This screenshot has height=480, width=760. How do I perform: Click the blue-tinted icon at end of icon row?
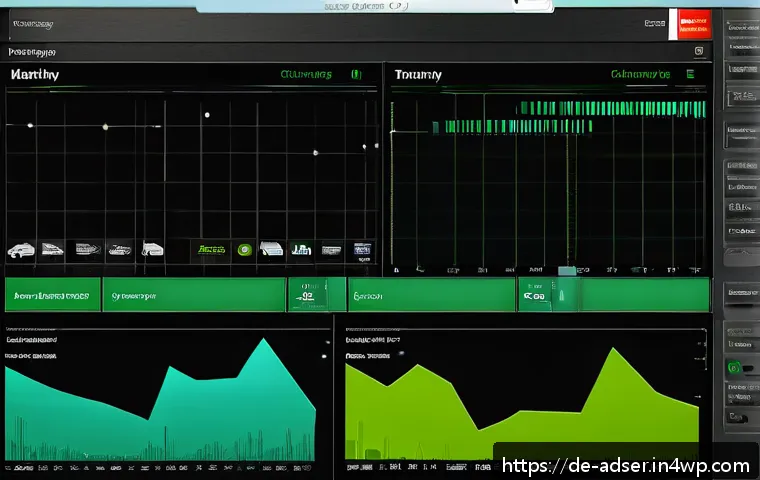click(362, 250)
